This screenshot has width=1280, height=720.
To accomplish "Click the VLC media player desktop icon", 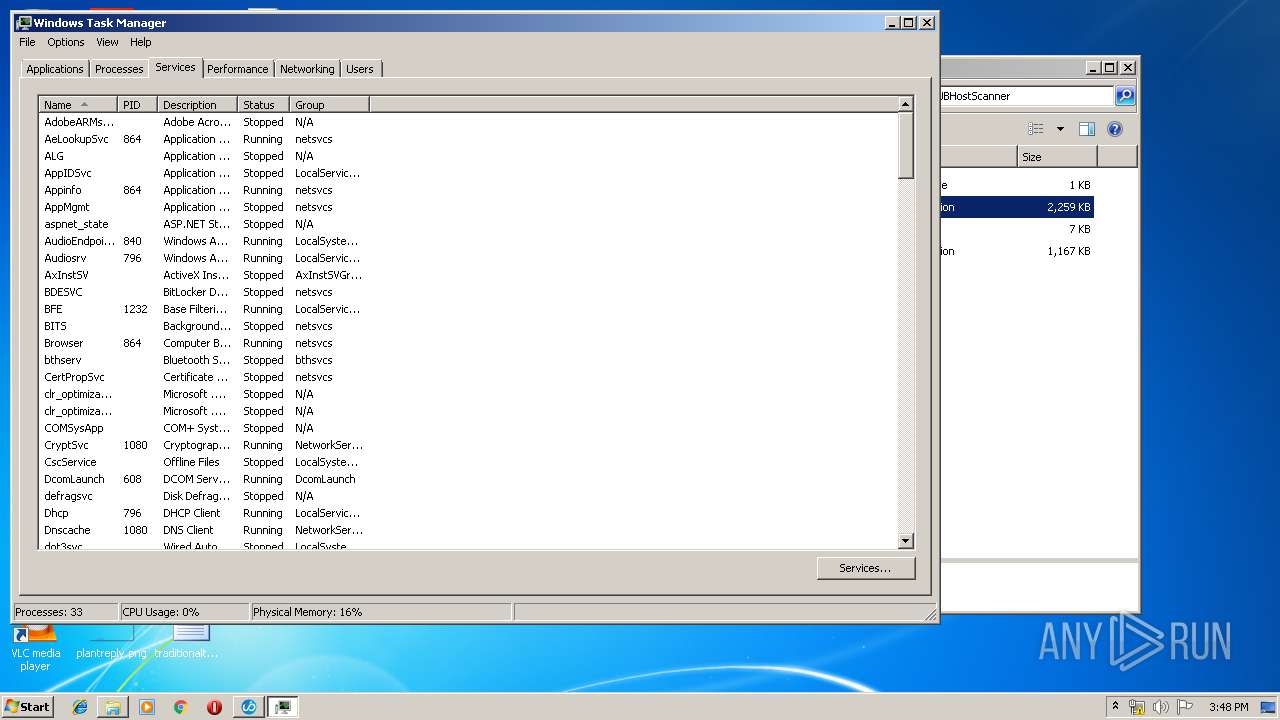I will pos(35,646).
